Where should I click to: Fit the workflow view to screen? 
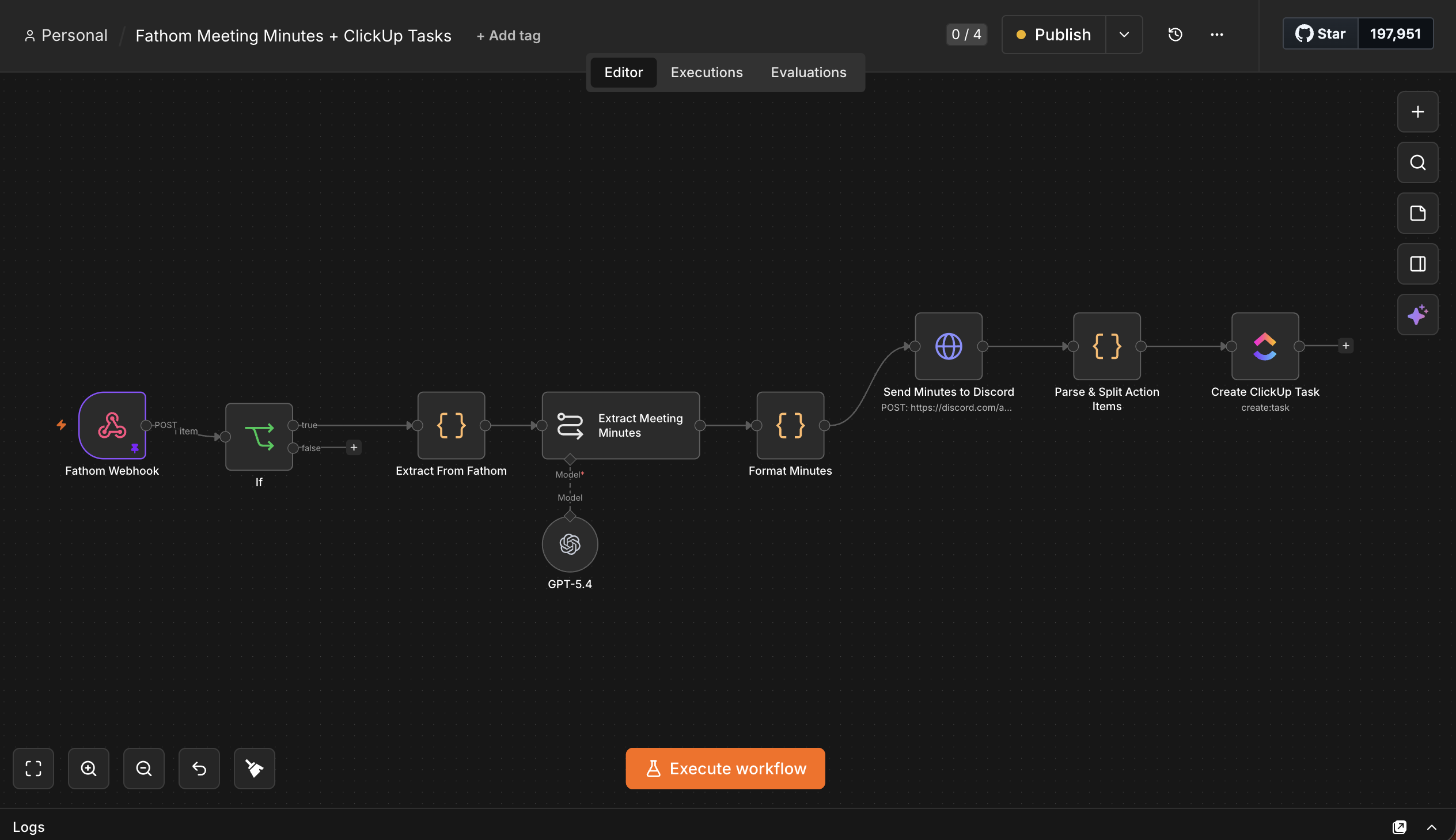point(33,769)
